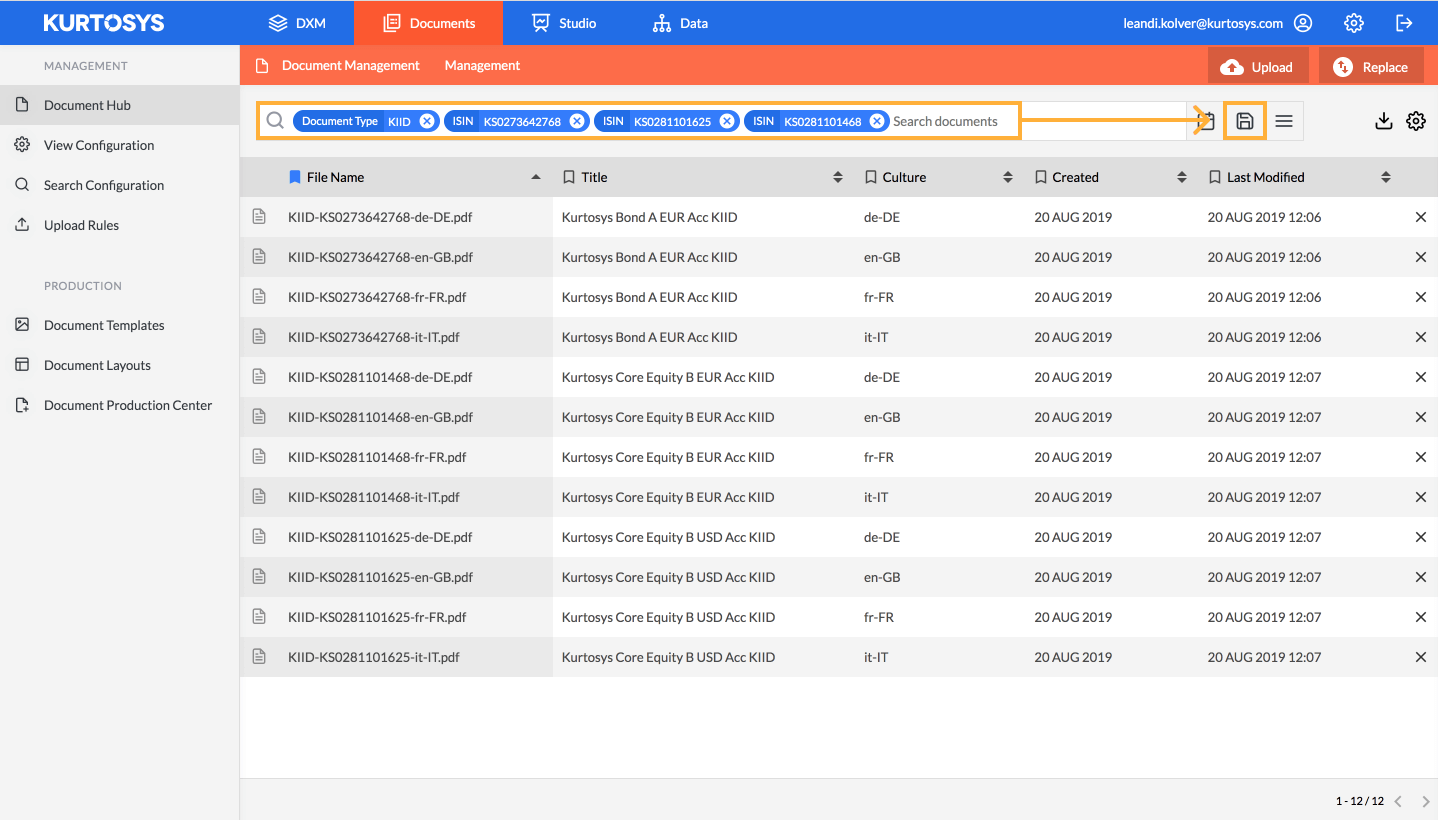Open the hamburger list menu icon
Screen dimensions: 1438x820
tap(1284, 121)
